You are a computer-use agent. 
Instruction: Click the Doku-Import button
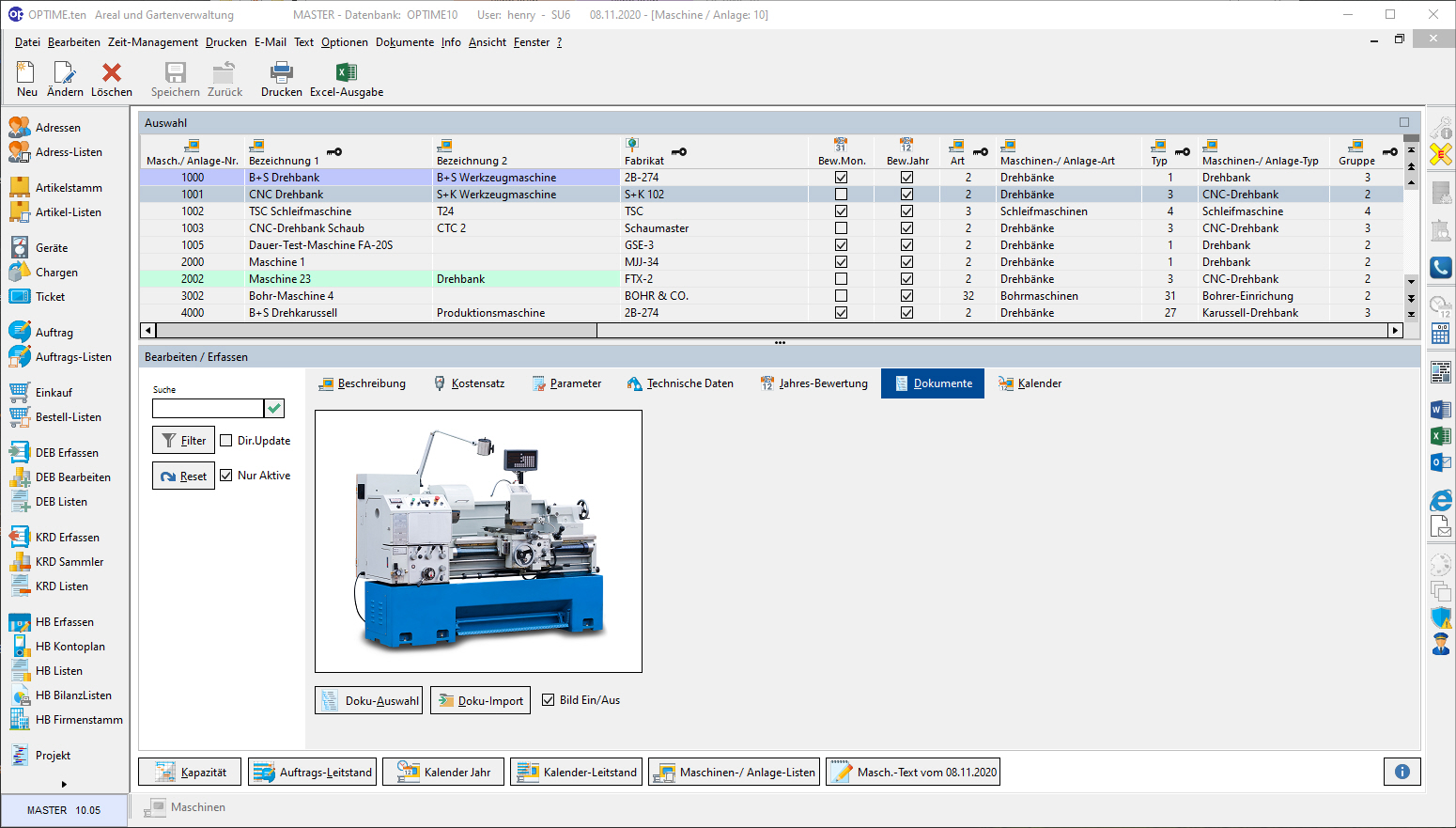pos(480,700)
